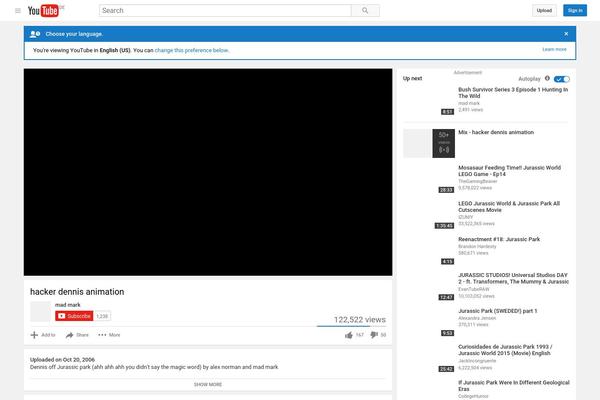This screenshot has height=400, width=600.
Task: Open 'Curiosidades de Jurassic Park 1993' video
Action: coord(505,350)
